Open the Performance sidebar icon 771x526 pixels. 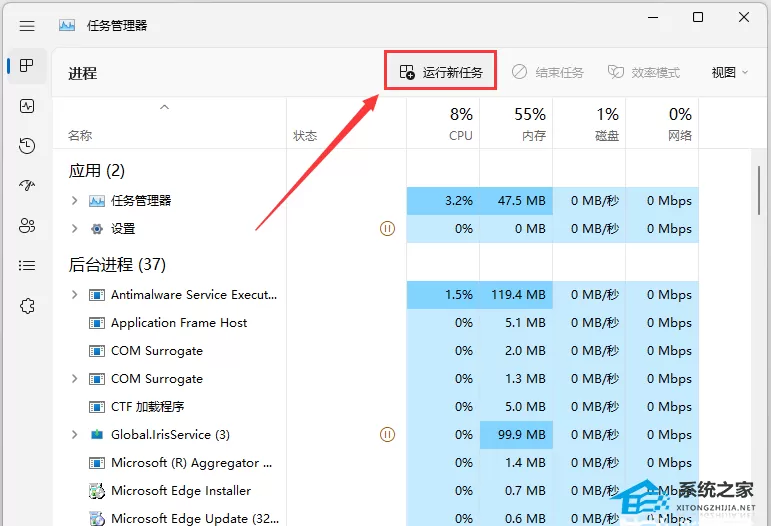(x=27, y=106)
